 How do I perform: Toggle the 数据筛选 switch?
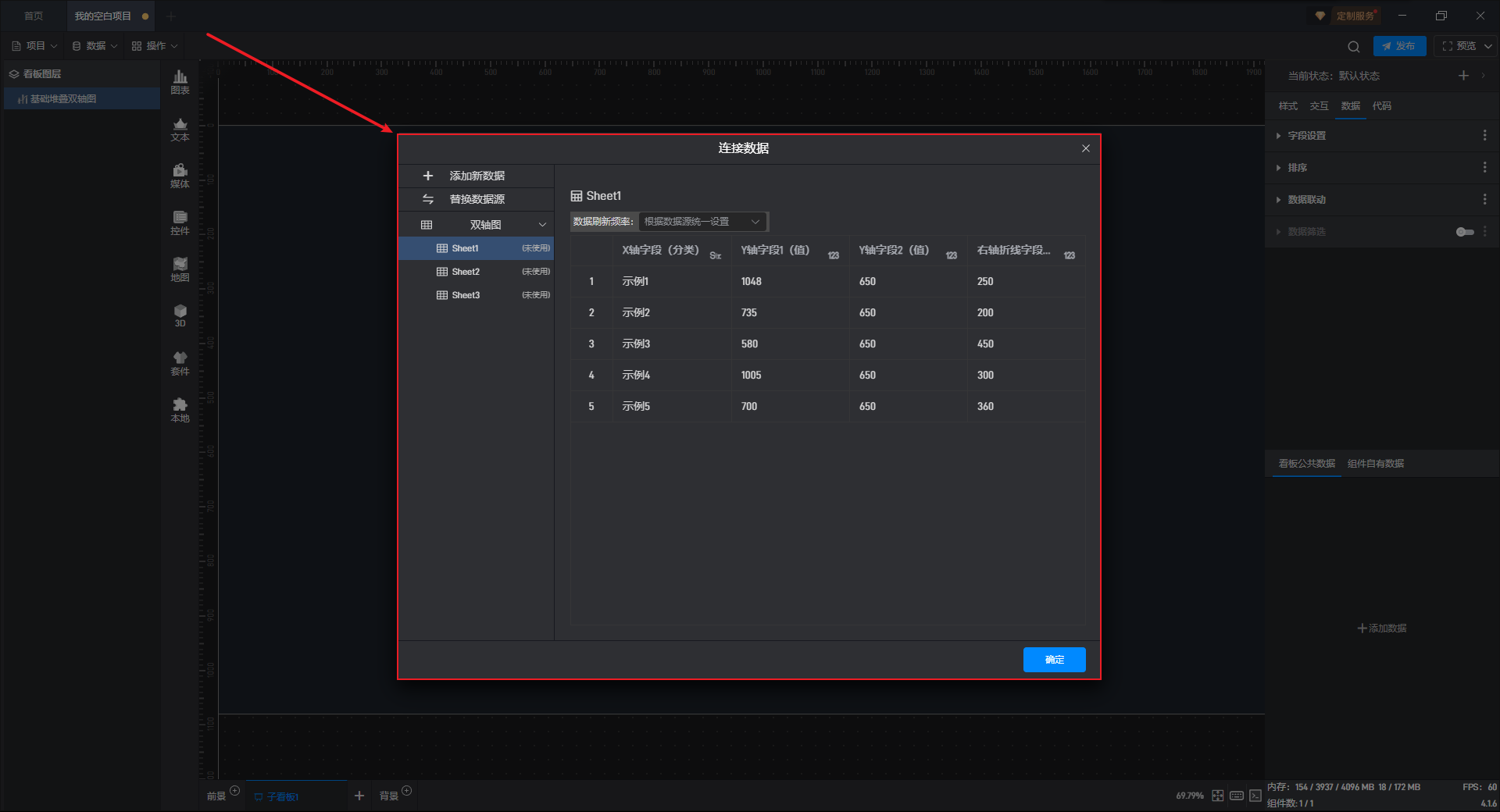pos(1465,232)
